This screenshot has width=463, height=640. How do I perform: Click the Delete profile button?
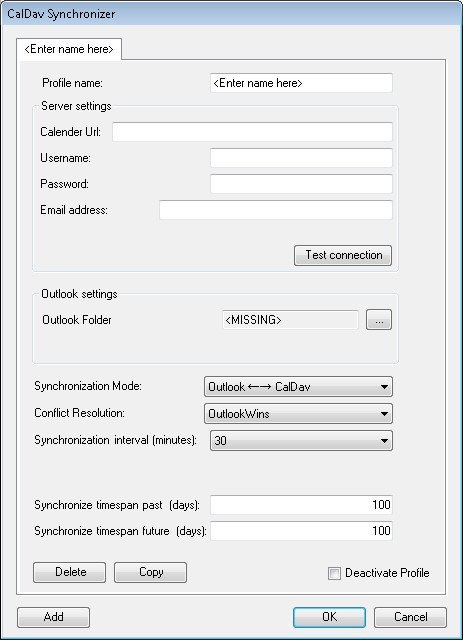pos(69,572)
